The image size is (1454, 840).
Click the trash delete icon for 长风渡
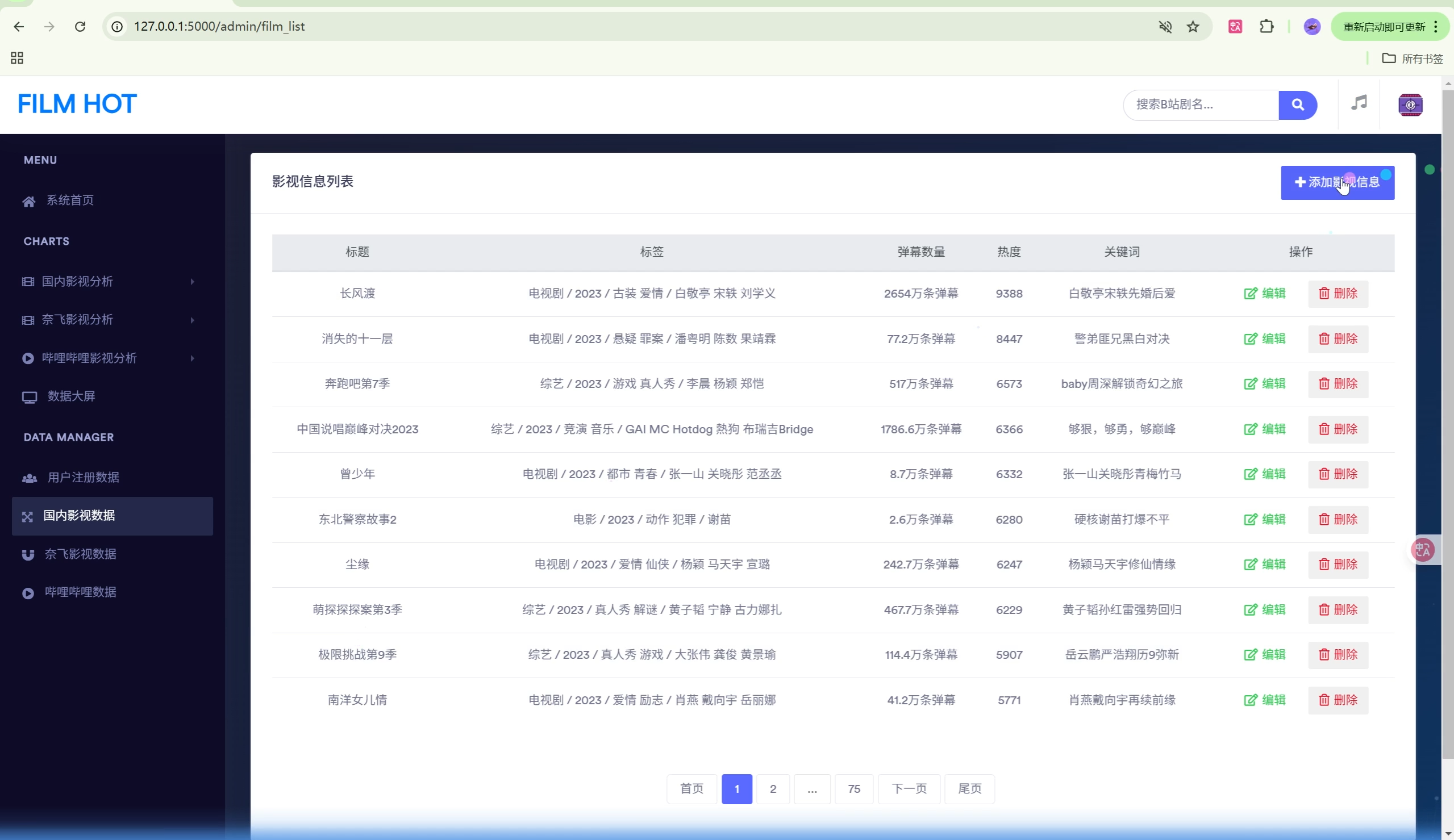[x=1324, y=294]
